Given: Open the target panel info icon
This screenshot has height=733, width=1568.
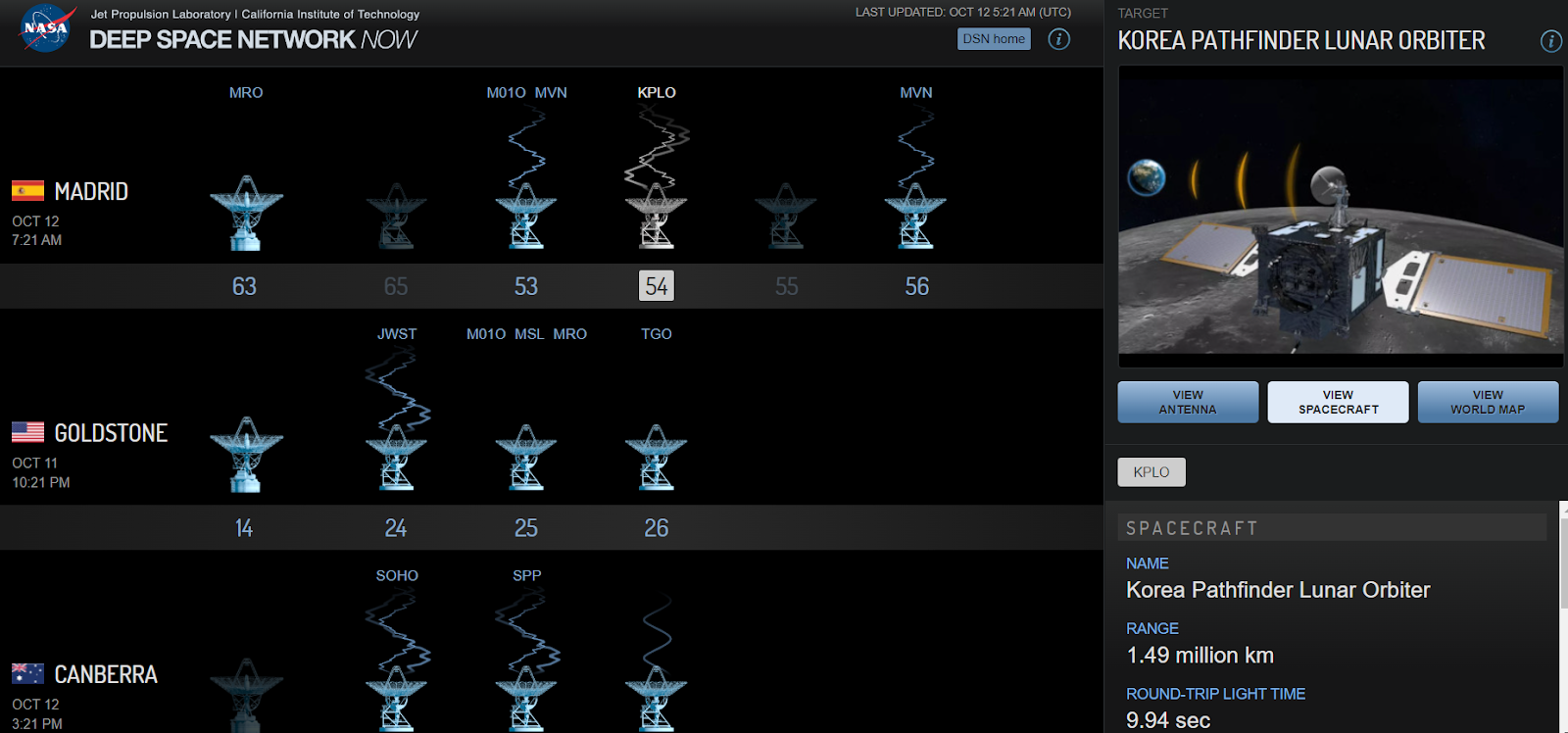Looking at the screenshot, I should click(x=1550, y=41).
